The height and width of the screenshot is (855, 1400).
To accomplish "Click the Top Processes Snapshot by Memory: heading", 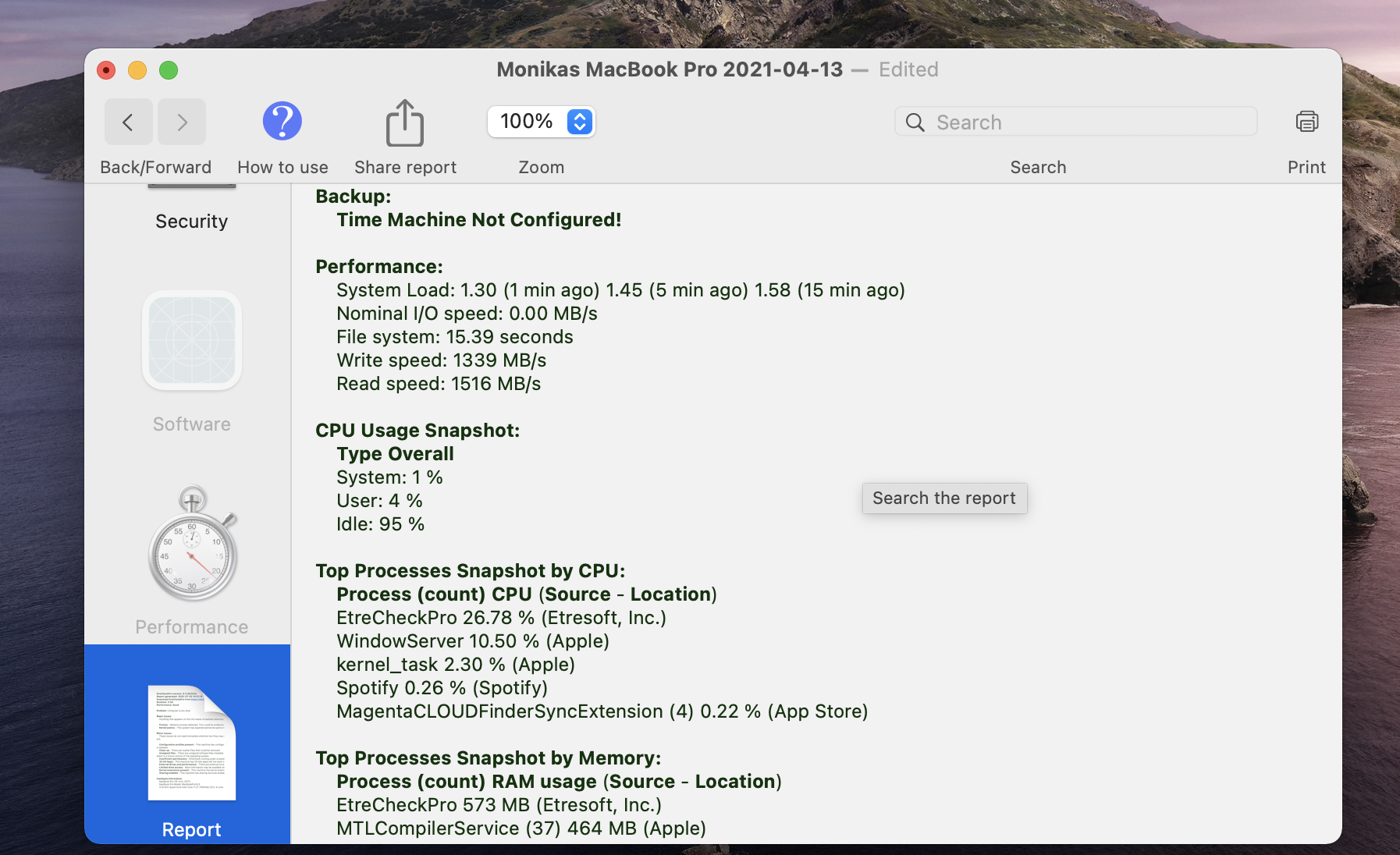I will coord(489,758).
